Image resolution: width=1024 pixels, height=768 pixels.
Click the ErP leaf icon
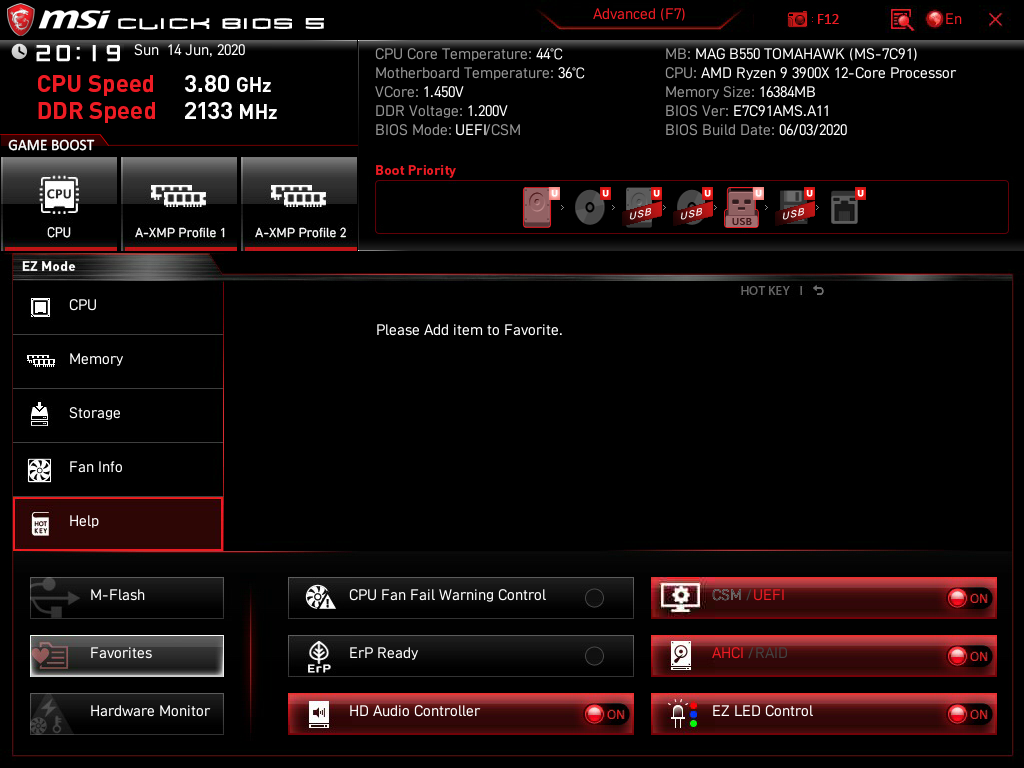coord(319,656)
